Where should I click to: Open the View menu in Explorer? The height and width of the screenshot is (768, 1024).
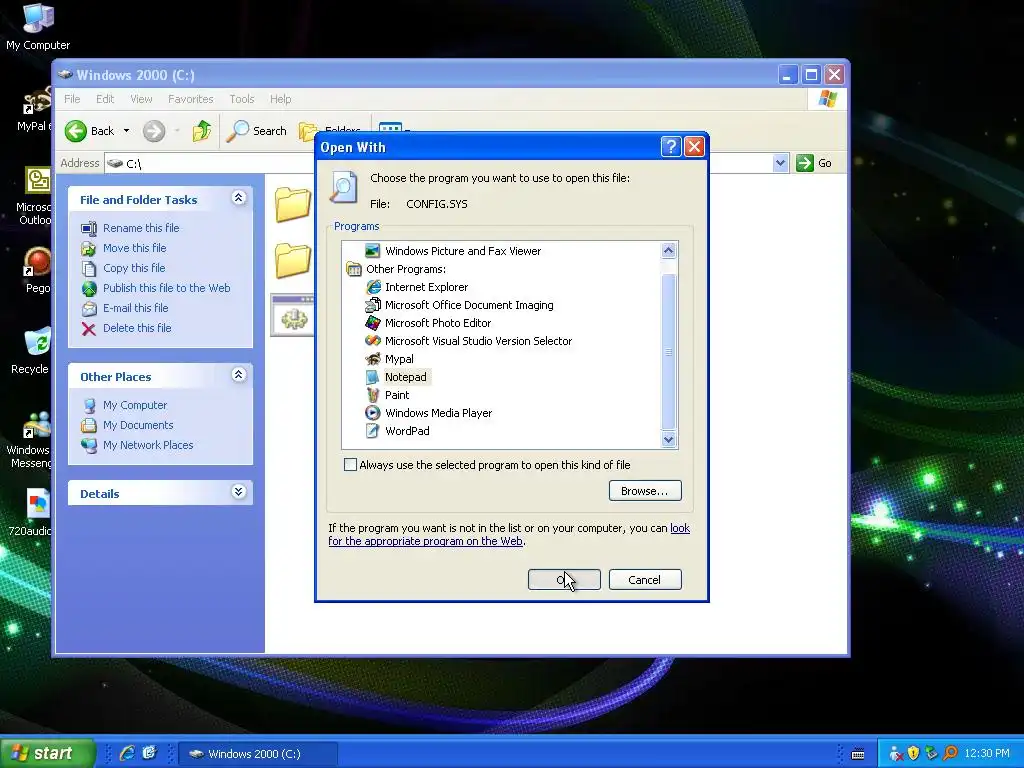click(x=141, y=99)
